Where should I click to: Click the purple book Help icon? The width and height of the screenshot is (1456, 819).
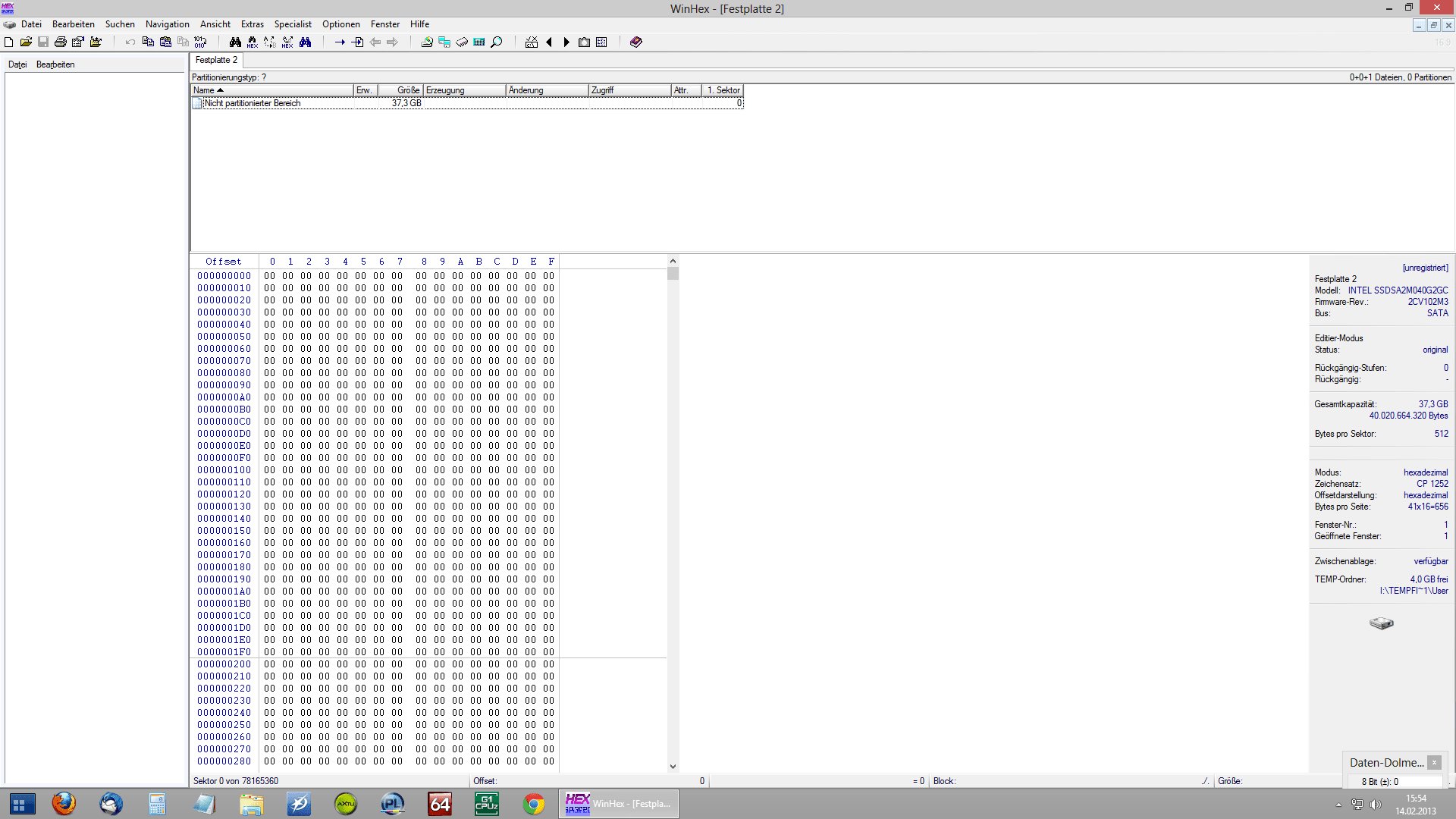point(636,42)
